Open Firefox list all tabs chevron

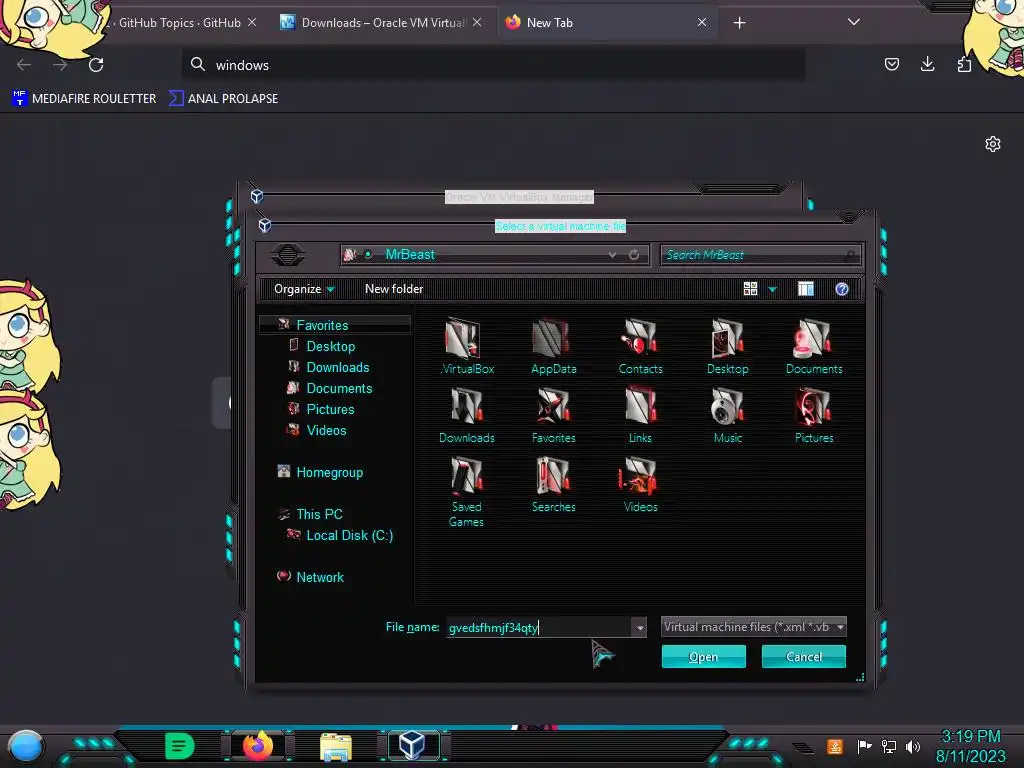point(854,22)
